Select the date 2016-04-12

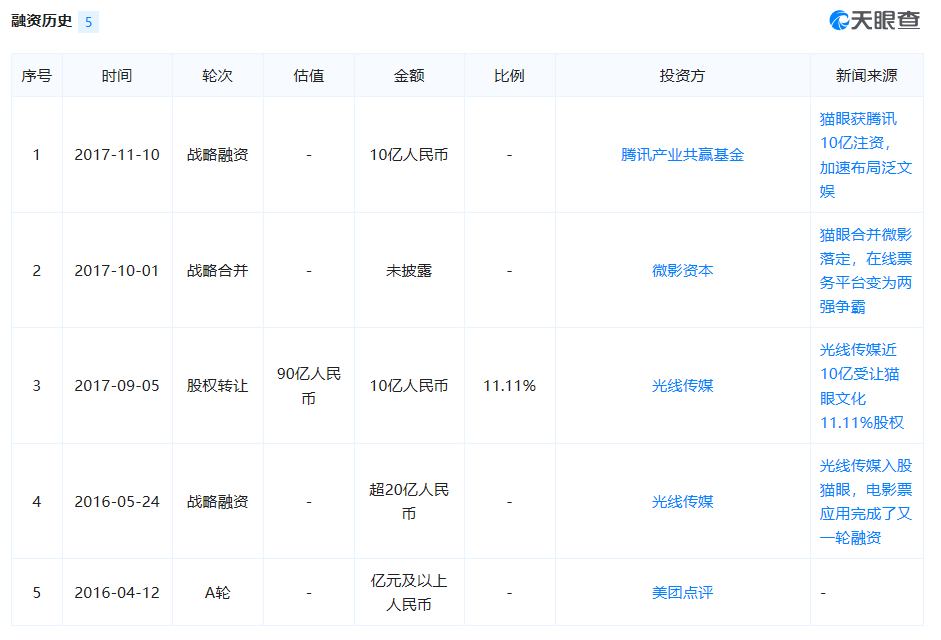(x=117, y=593)
